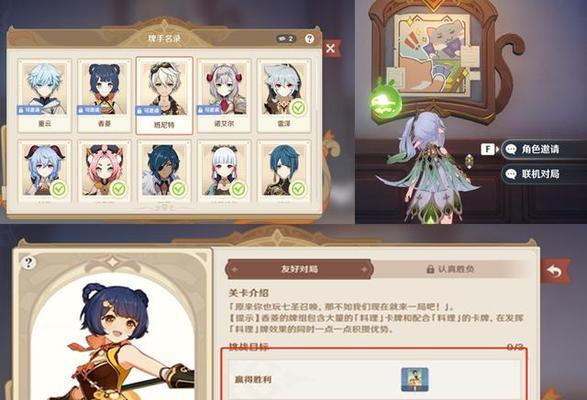This screenshot has height=400, width=587.
Task: Select Xingqiu's character portrait
Action: [284, 170]
